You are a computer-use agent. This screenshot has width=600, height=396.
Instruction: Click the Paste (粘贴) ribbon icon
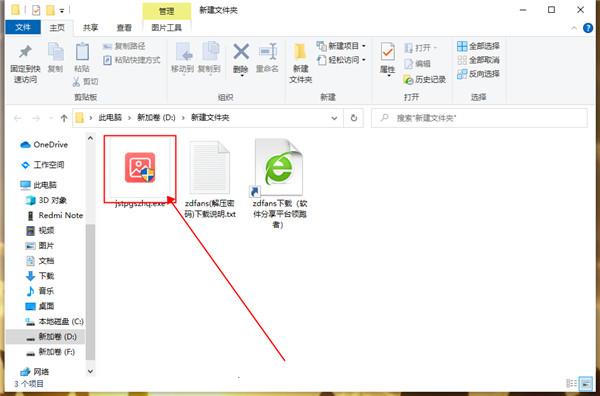click(x=82, y=53)
